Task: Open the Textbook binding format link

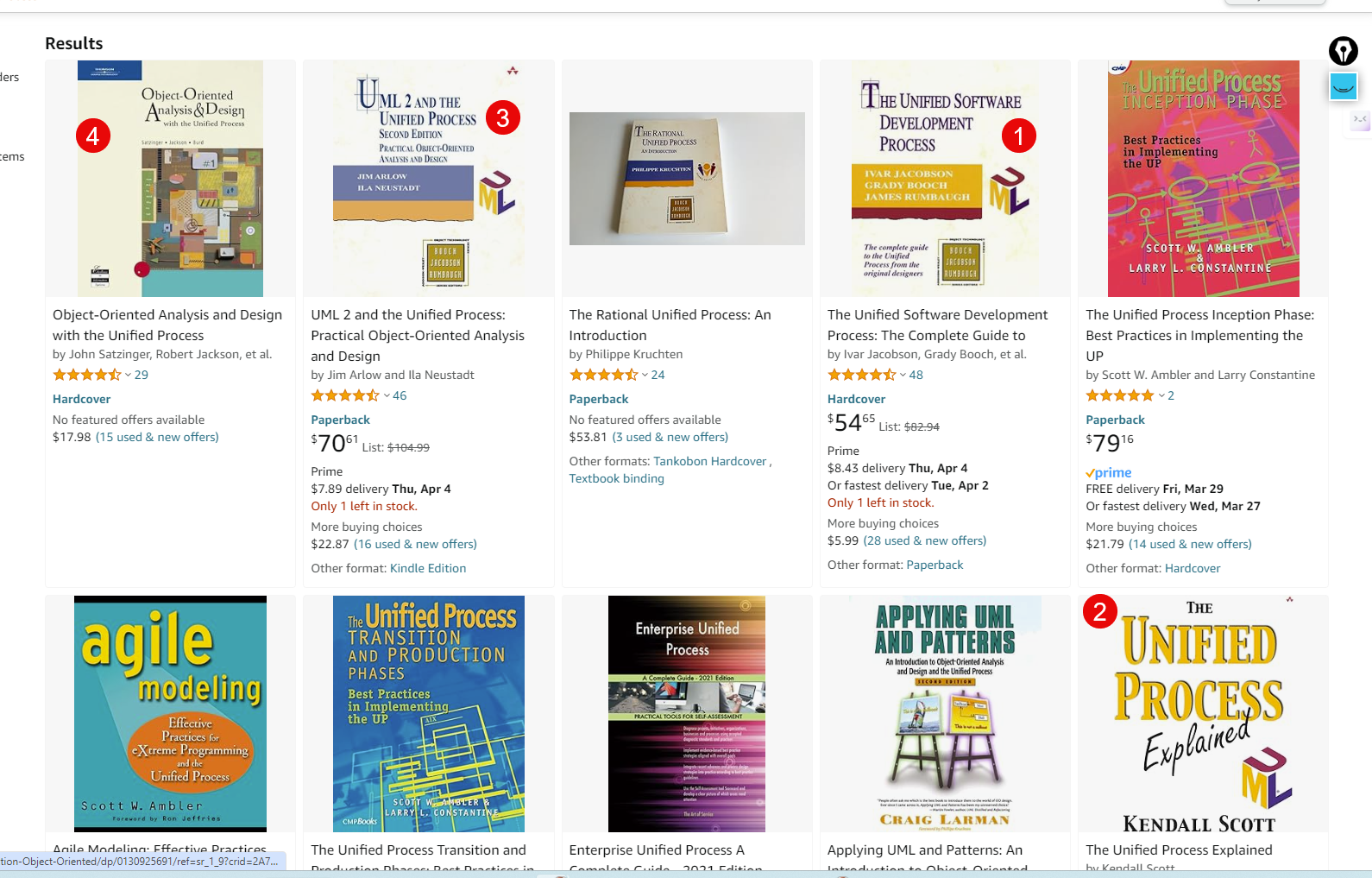Action: pyautogui.click(x=616, y=478)
